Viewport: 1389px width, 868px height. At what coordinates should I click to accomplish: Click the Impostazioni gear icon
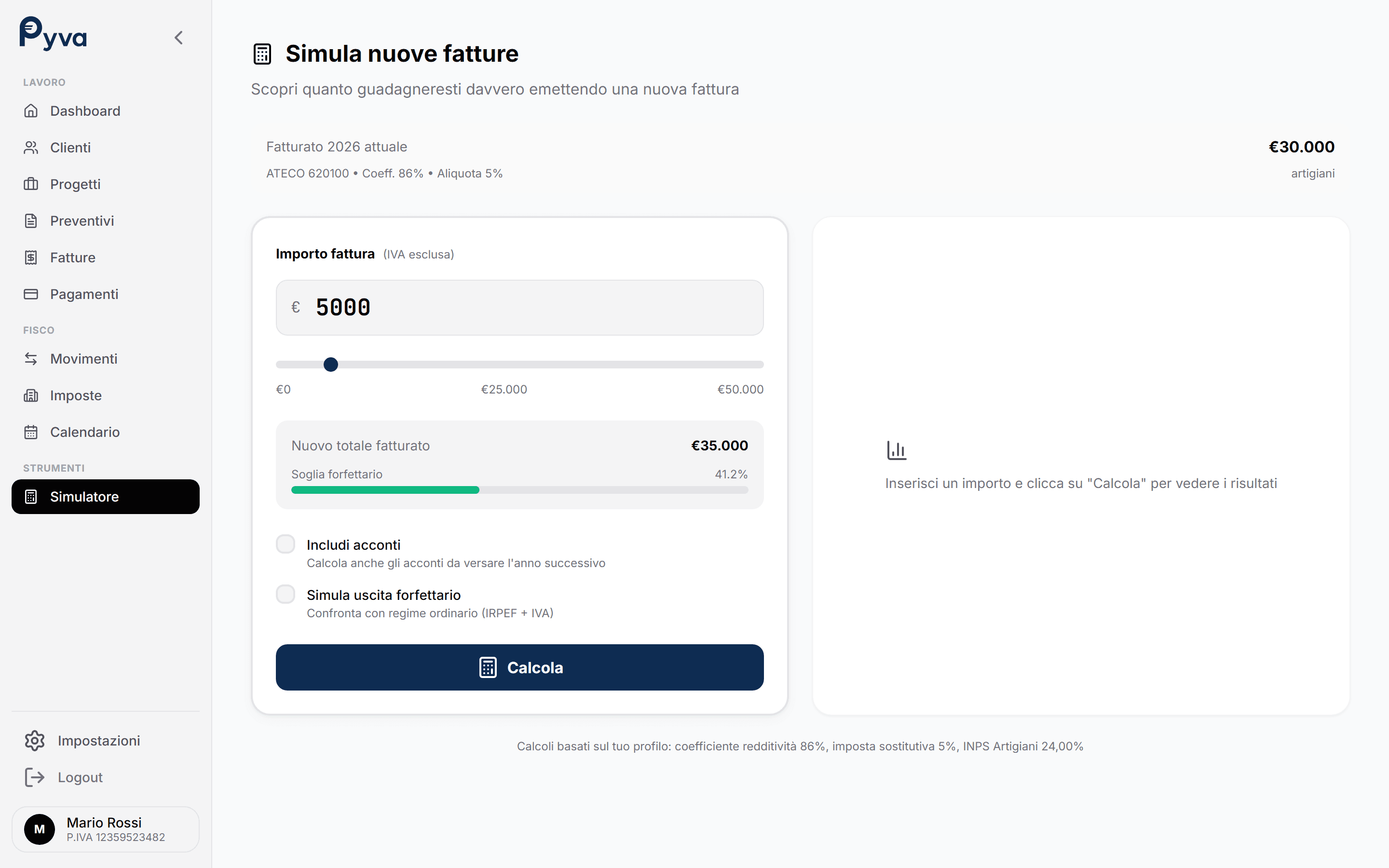click(x=34, y=741)
